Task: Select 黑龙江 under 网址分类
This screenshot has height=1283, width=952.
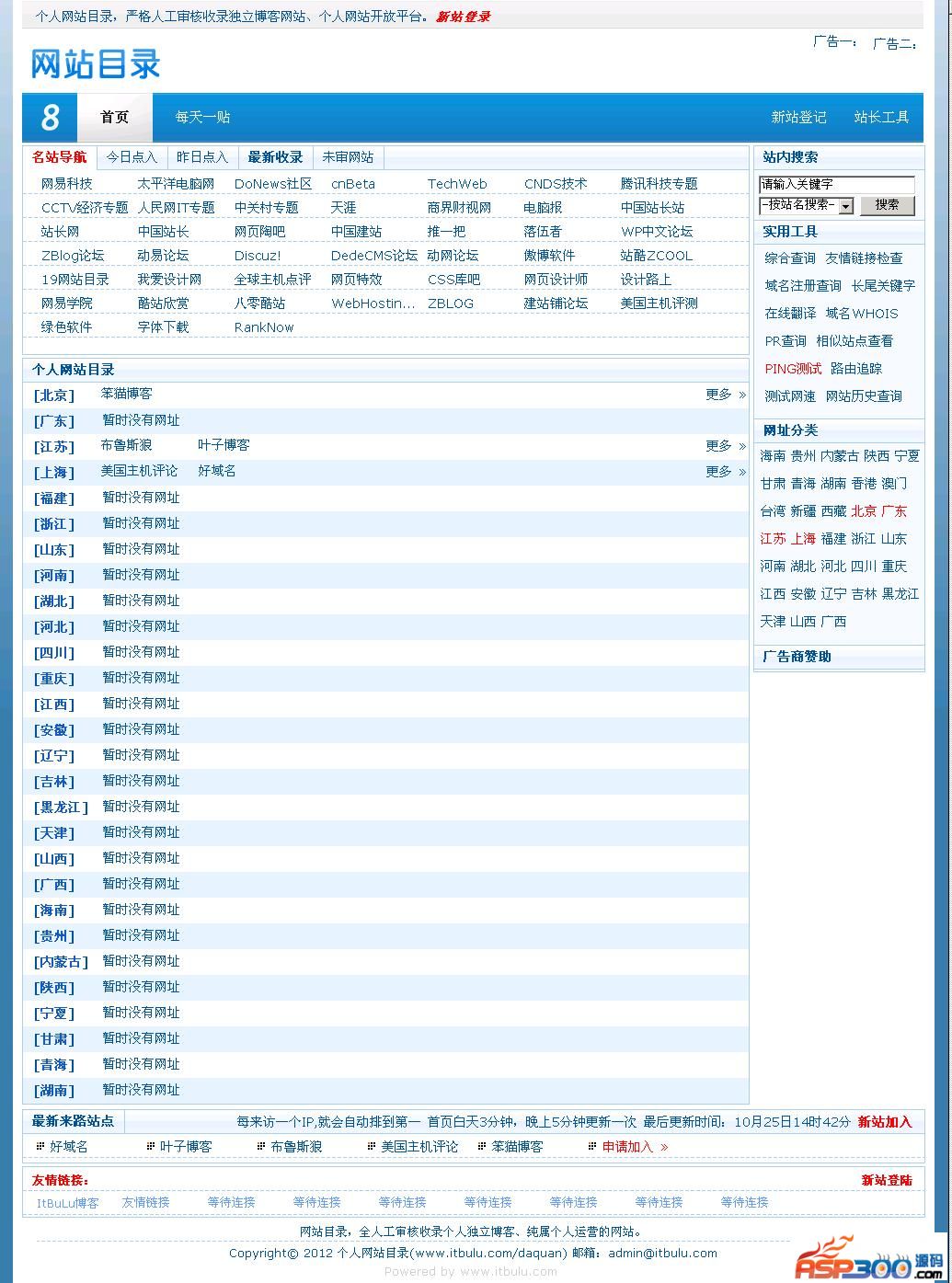Action: pos(900,594)
